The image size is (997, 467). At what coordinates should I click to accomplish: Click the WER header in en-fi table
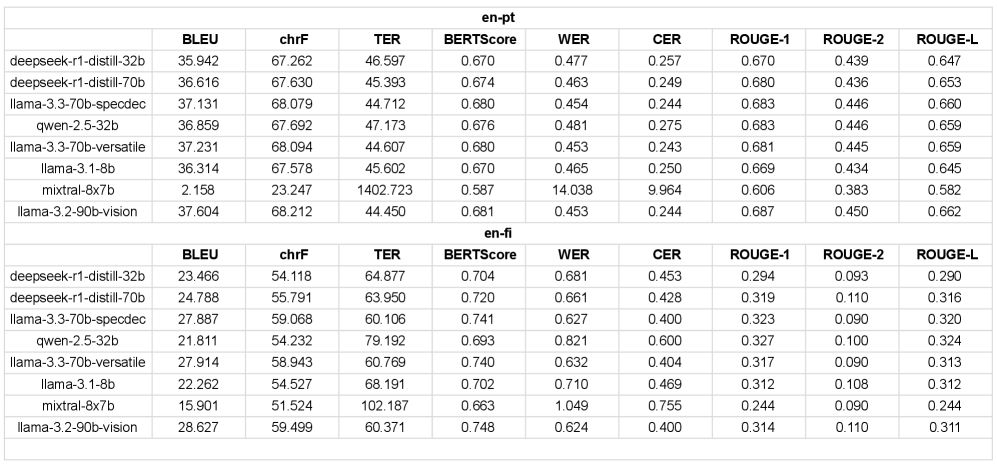573,253
